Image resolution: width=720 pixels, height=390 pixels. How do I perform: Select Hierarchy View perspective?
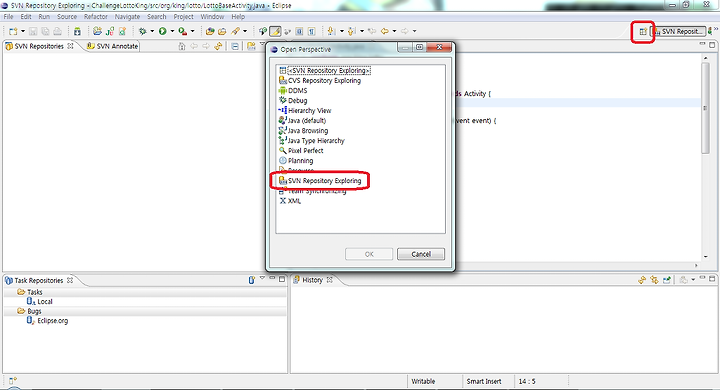305,111
